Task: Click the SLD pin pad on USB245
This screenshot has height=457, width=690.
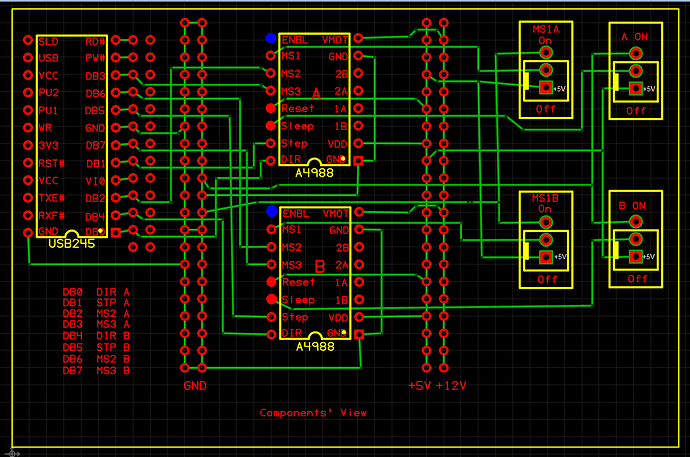Action: (28, 41)
